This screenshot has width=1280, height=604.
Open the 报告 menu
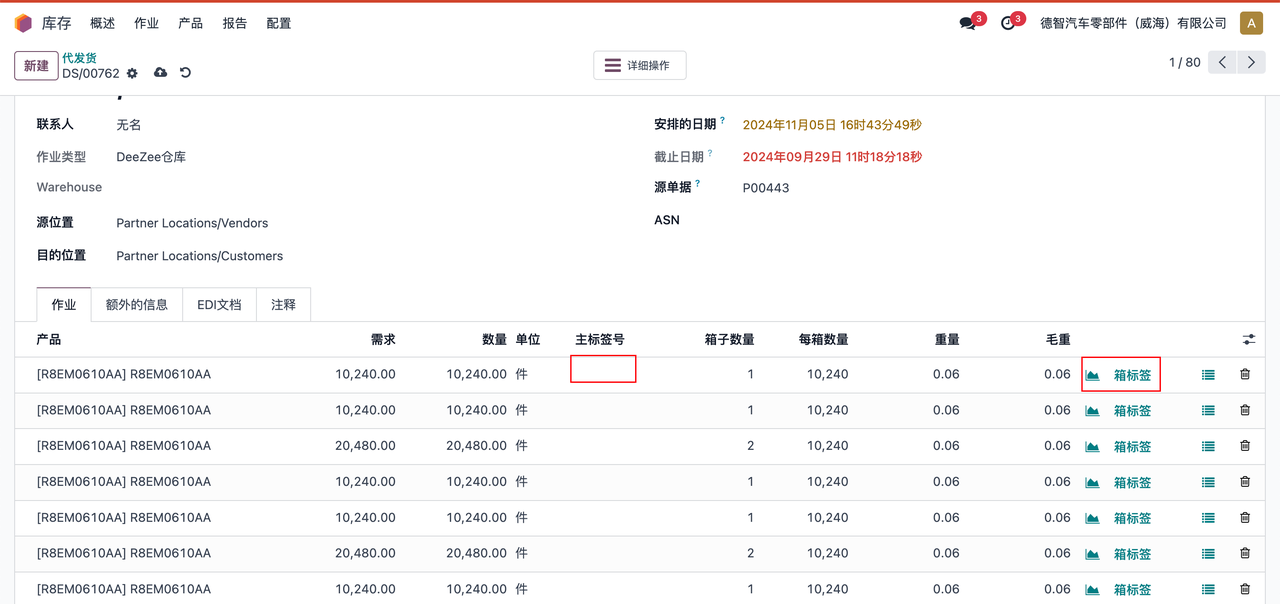235,23
